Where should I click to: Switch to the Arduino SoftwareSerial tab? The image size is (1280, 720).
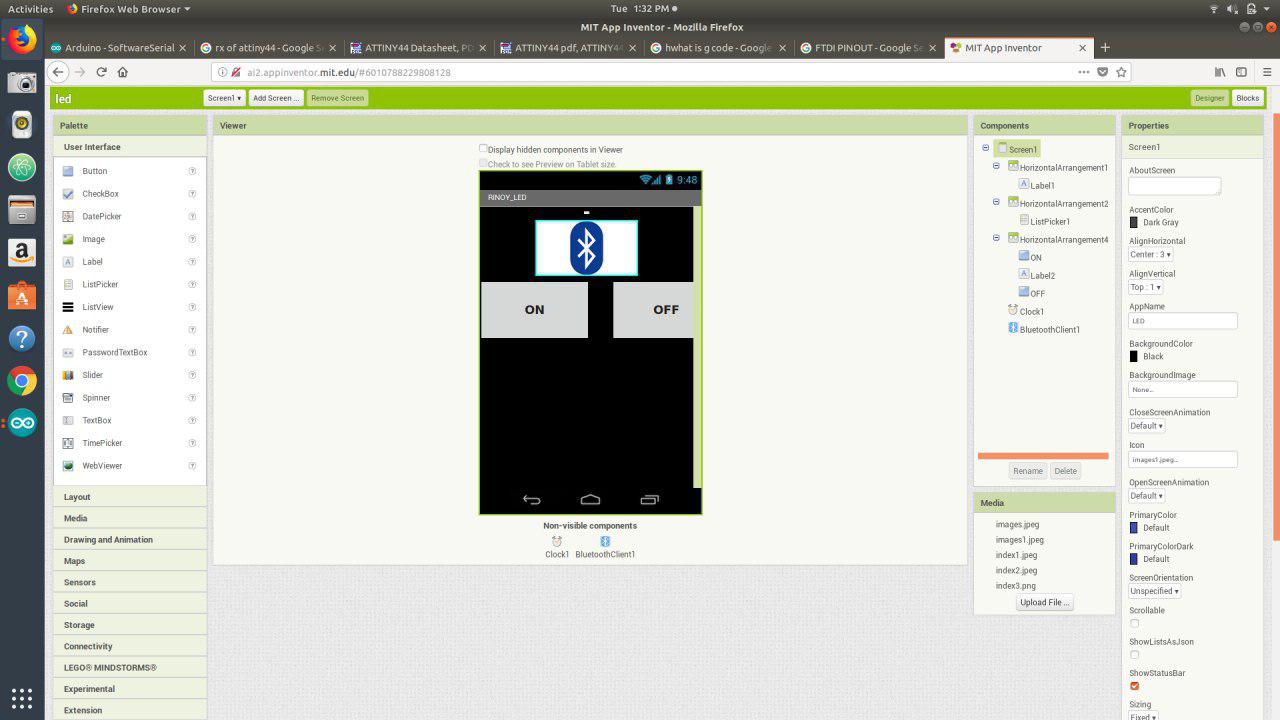pos(118,47)
